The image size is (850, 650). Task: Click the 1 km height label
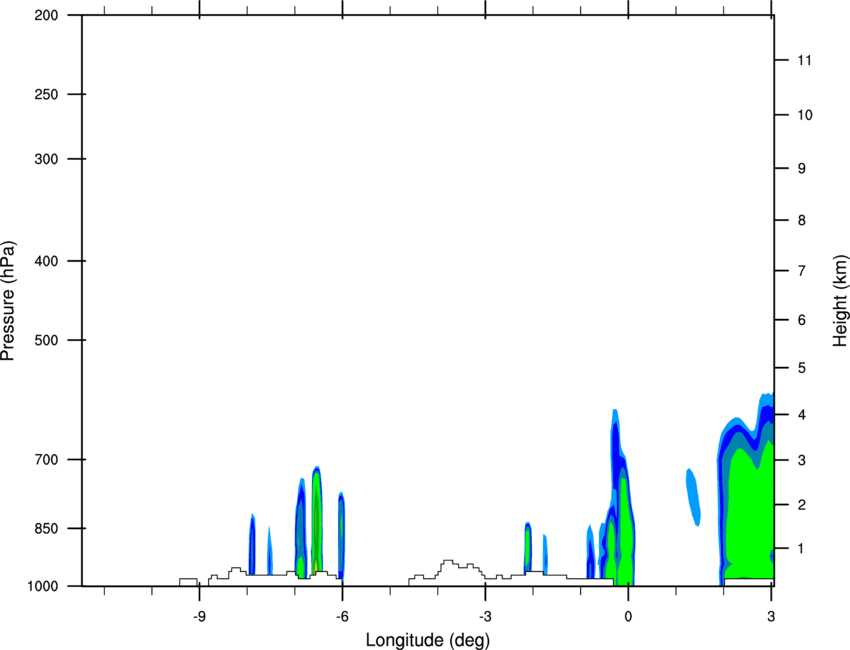click(802, 549)
